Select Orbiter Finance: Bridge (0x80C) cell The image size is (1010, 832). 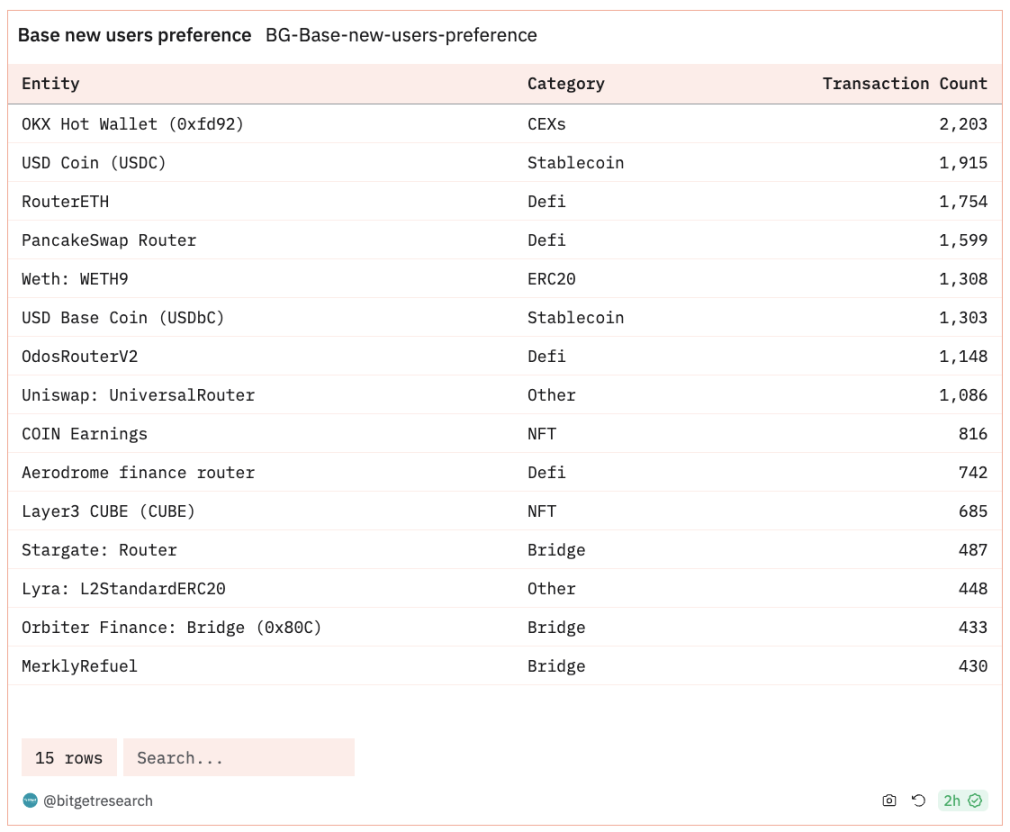[171, 627]
